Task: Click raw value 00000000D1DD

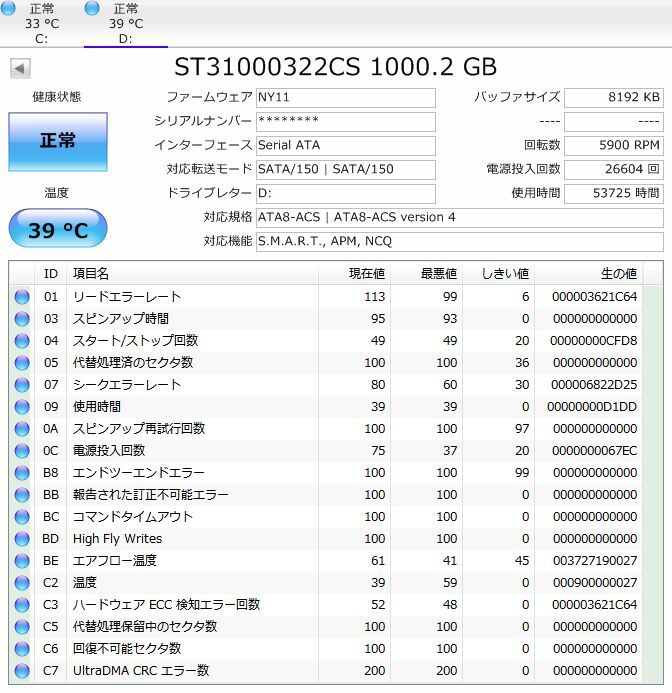Action: tap(592, 407)
